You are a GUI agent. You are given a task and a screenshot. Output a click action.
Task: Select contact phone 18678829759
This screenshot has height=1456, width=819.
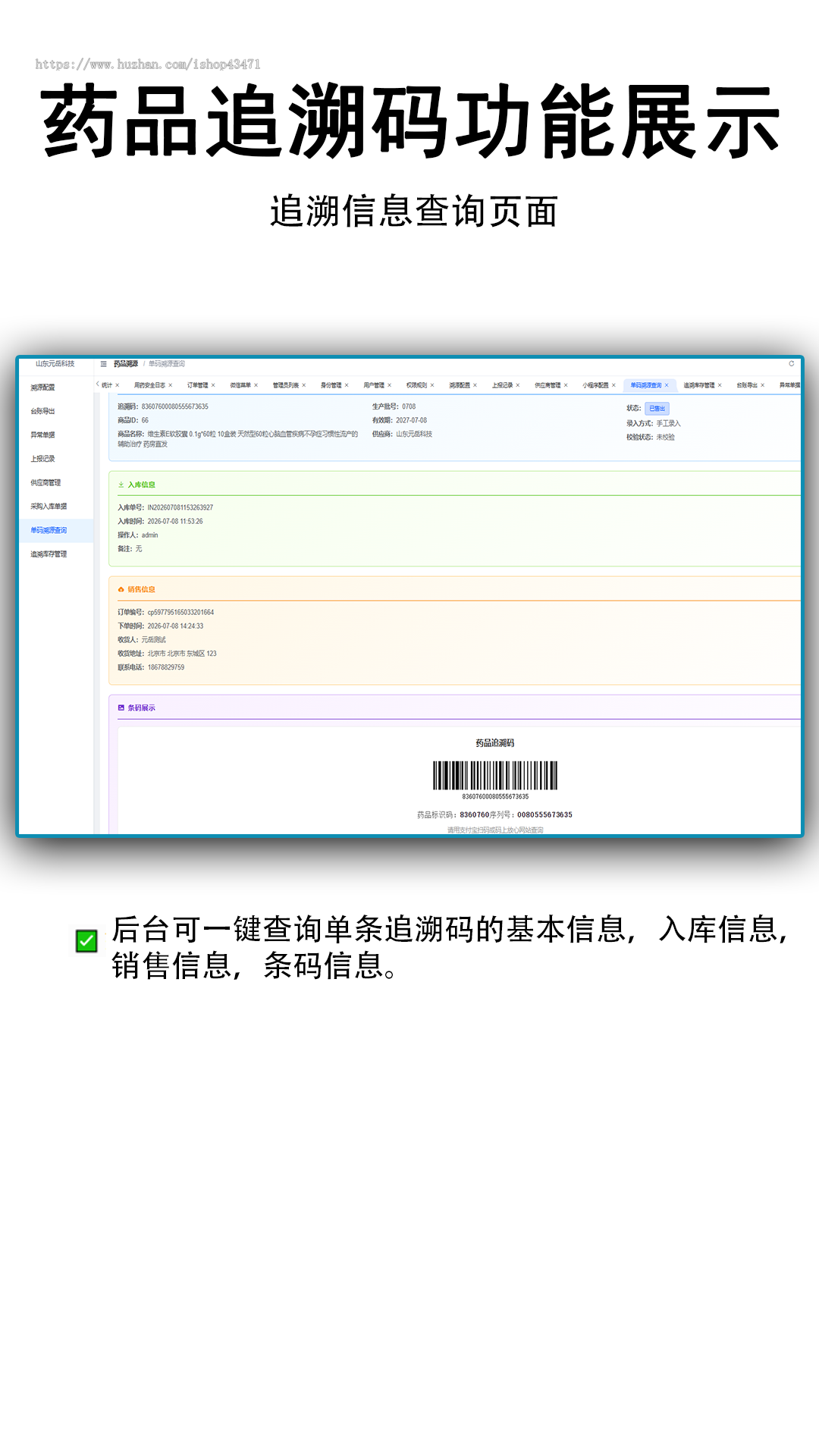(166, 667)
